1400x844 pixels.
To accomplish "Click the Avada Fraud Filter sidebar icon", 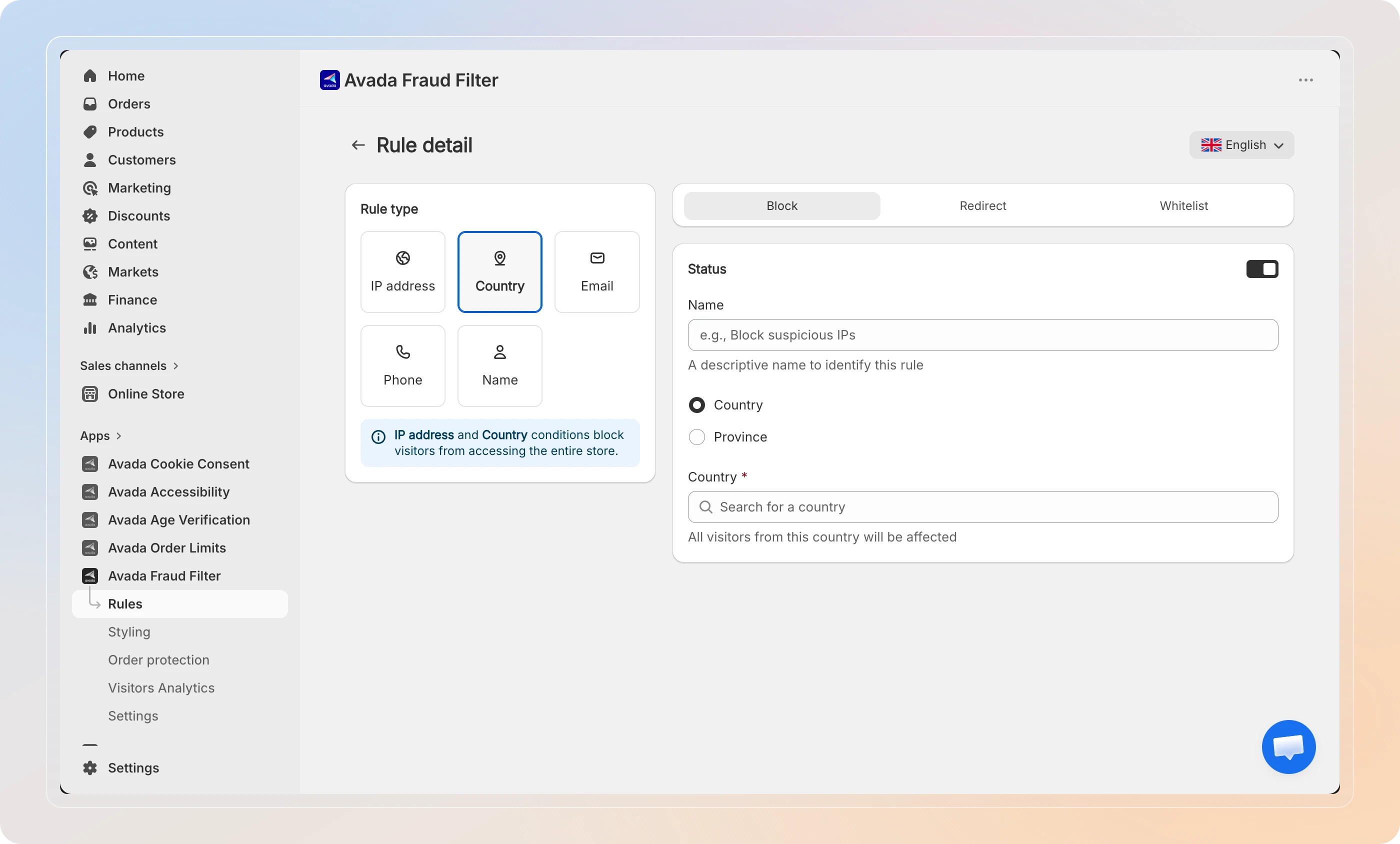I will (x=90, y=575).
